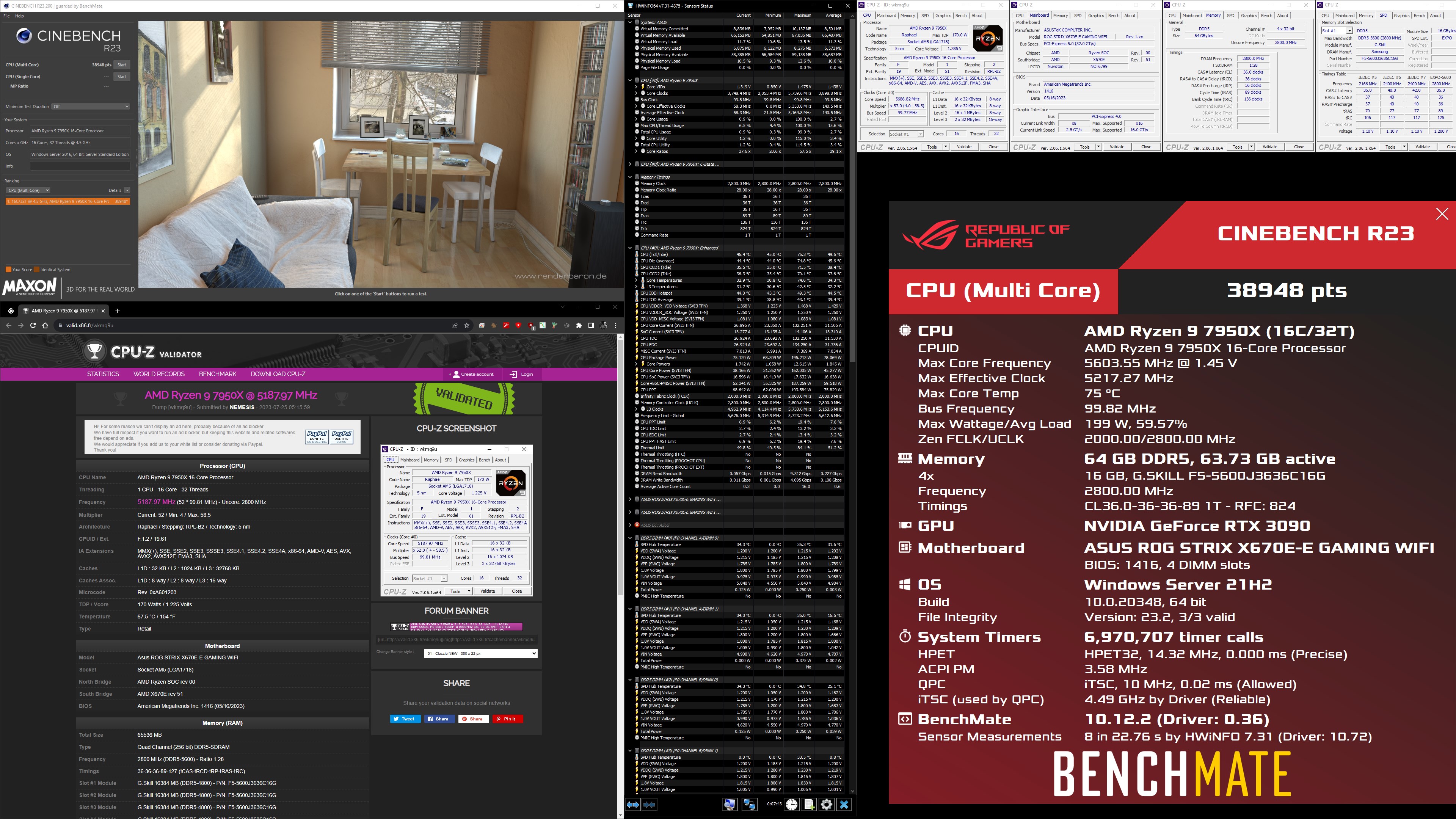
Task: Click the forum banner BBCode URL field
Action: click(x=456, y=640)
